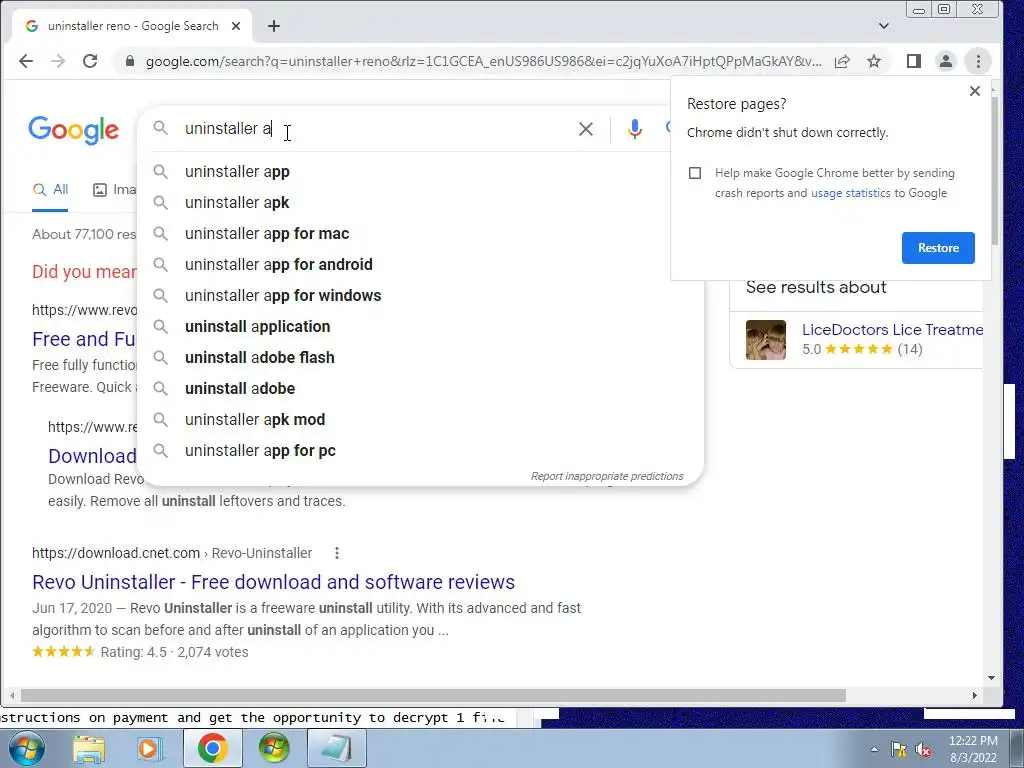
Task: Open the LiceDoctors Lice Treatment link
Action: coord(892,330)
